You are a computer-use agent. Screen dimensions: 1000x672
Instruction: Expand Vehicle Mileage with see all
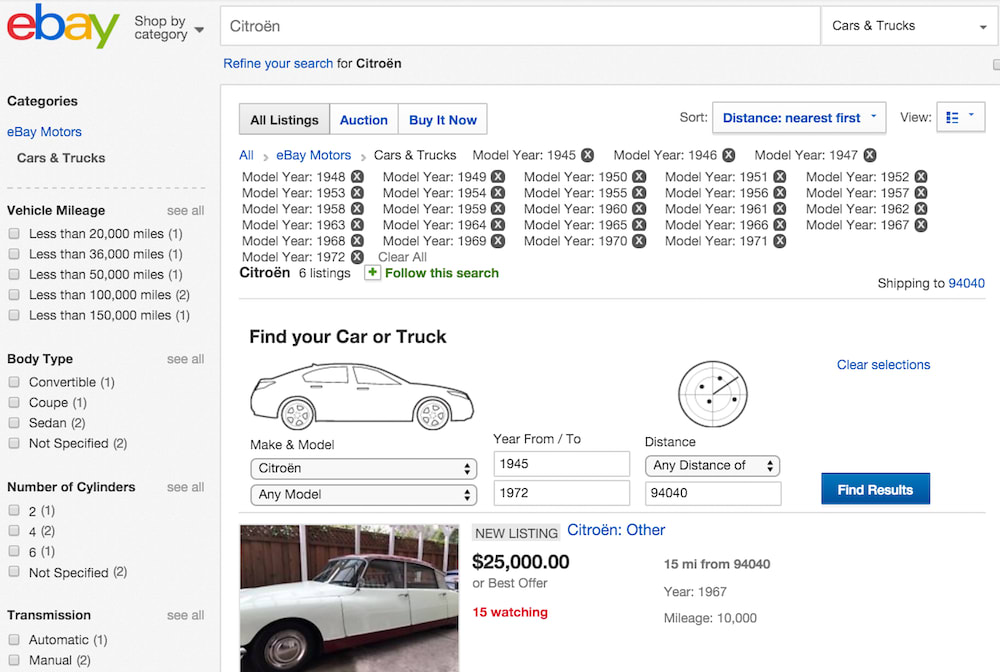pyautogui.click(x=186, y=210)
